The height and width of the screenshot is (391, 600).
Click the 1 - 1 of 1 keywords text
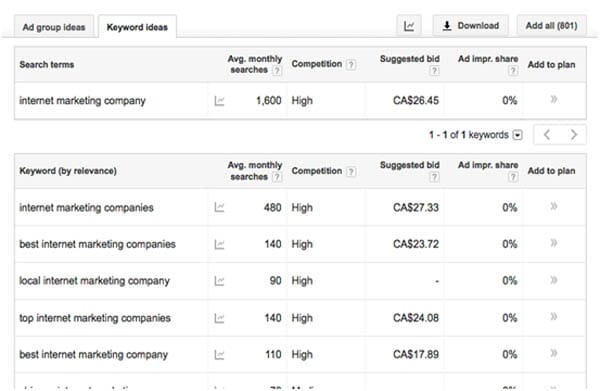[x=469, y=135]
